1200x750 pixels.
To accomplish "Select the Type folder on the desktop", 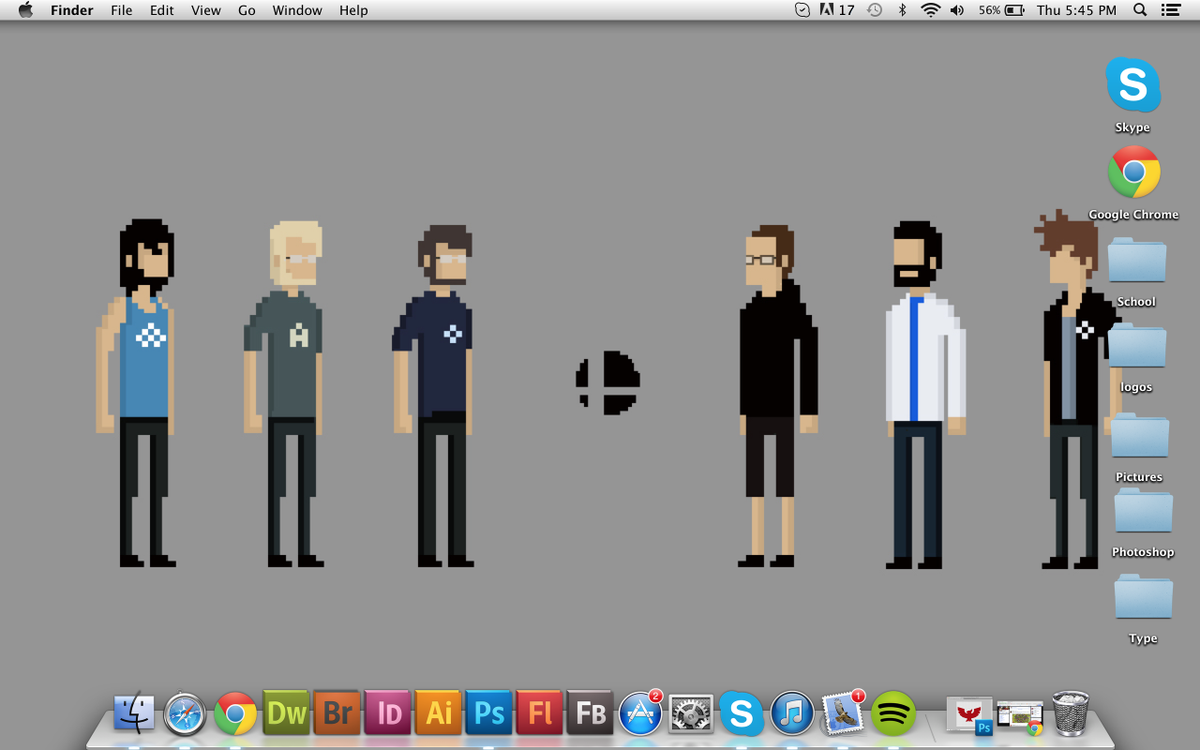I will click(1143, 597).
